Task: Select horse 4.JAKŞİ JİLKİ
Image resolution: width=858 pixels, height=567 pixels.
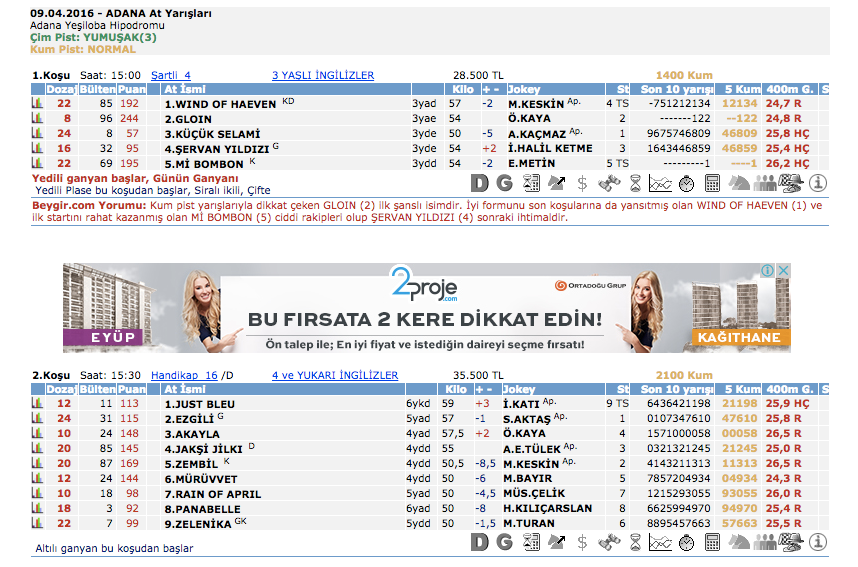Action: pos(203,449)
